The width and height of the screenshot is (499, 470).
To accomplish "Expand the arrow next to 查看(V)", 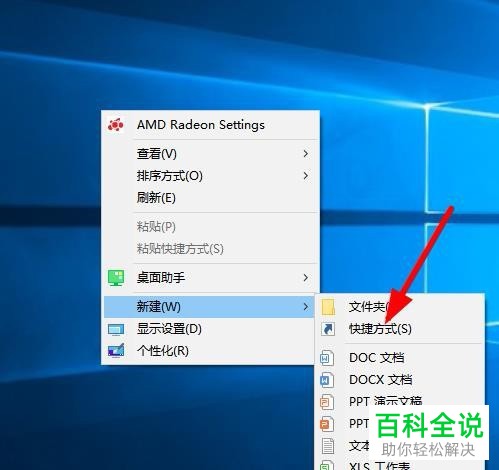I will (306, 154).
